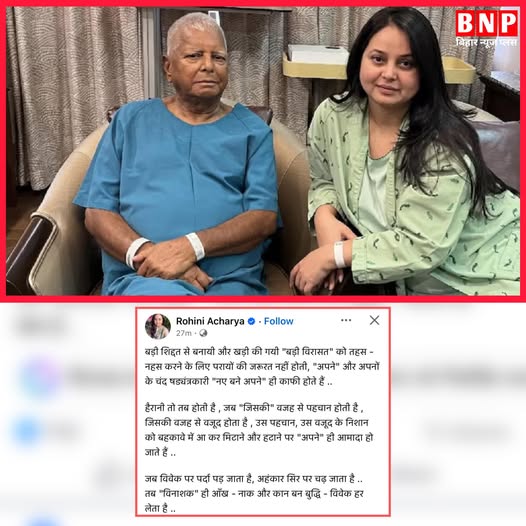This screenshot has height=526, width=526.
Task: Select the paragraph starting with हैरानी
Action: point(259,430)
